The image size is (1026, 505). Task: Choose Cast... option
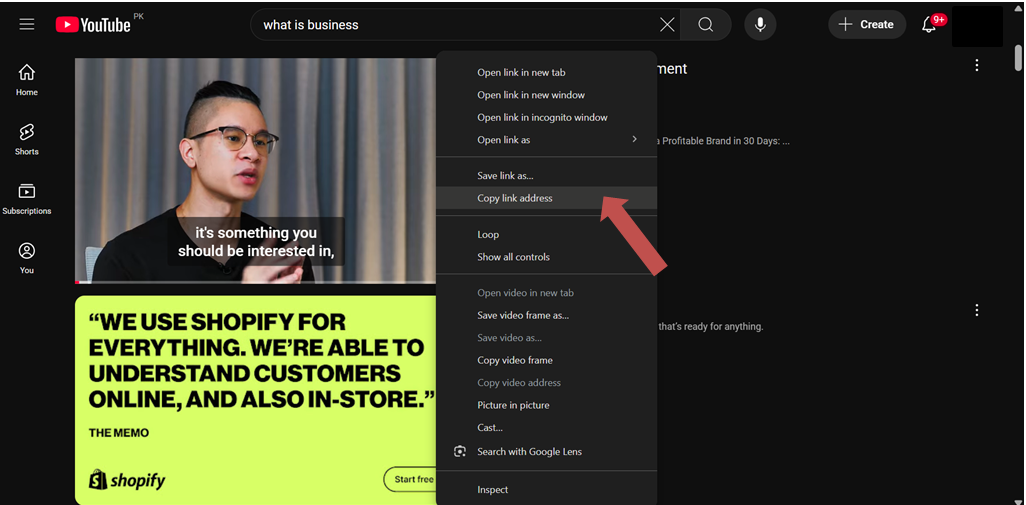pyautogui.click(x=546, y=428)
